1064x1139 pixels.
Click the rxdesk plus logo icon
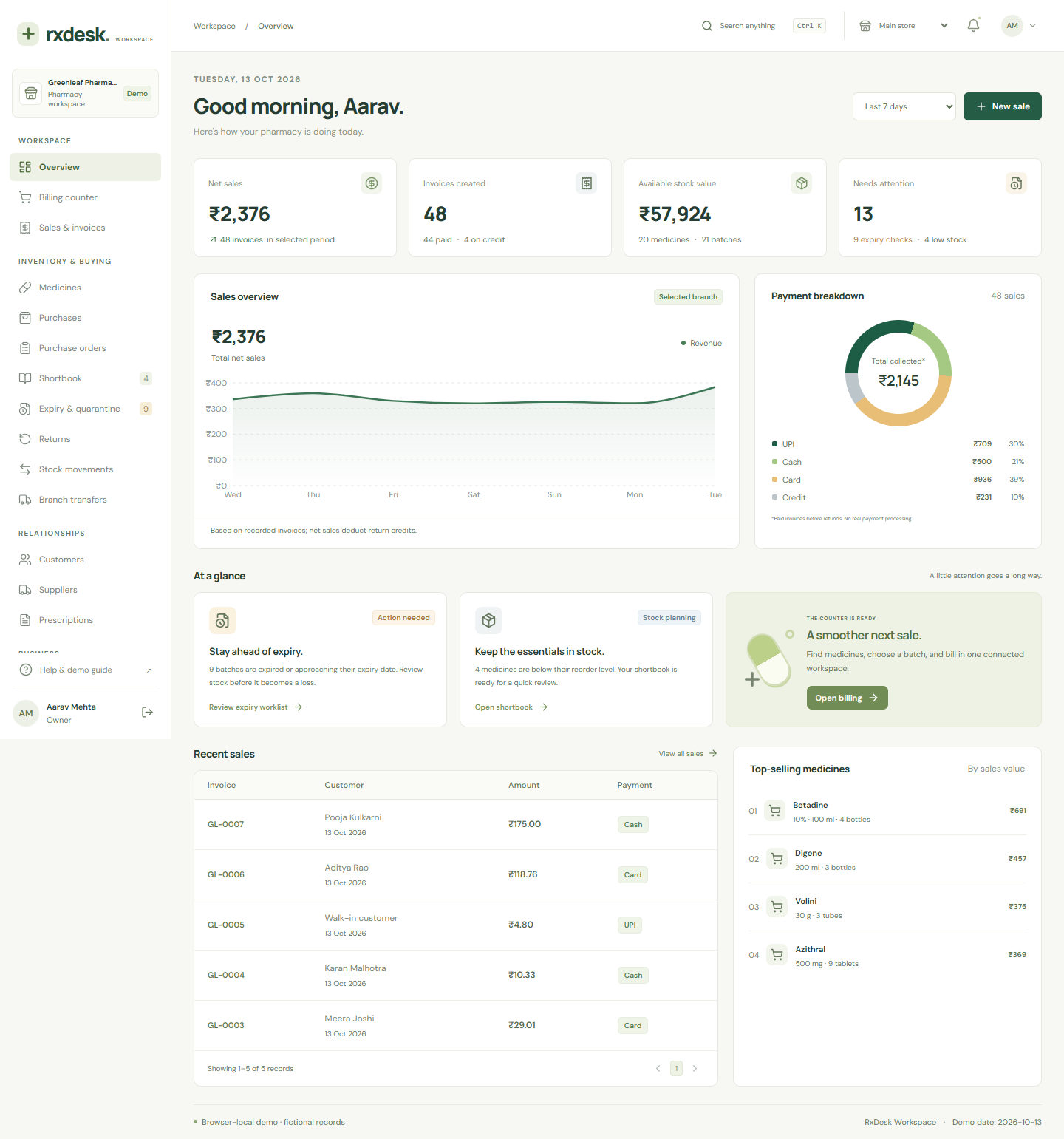(28, 34)
